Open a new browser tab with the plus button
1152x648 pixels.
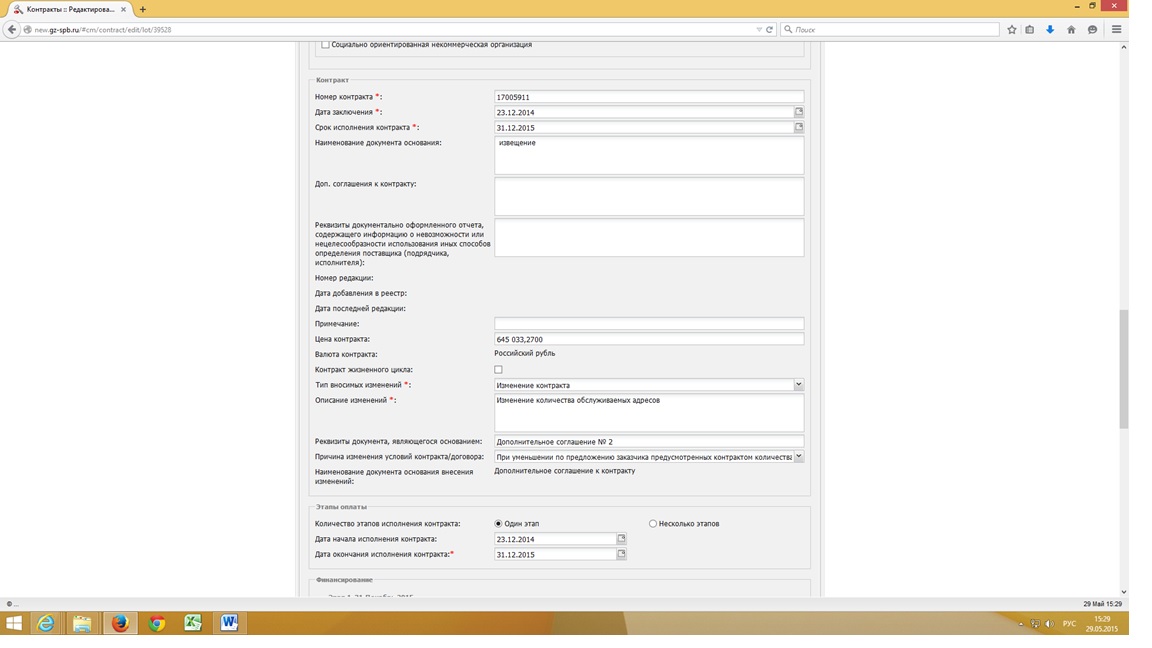(143, 10)
